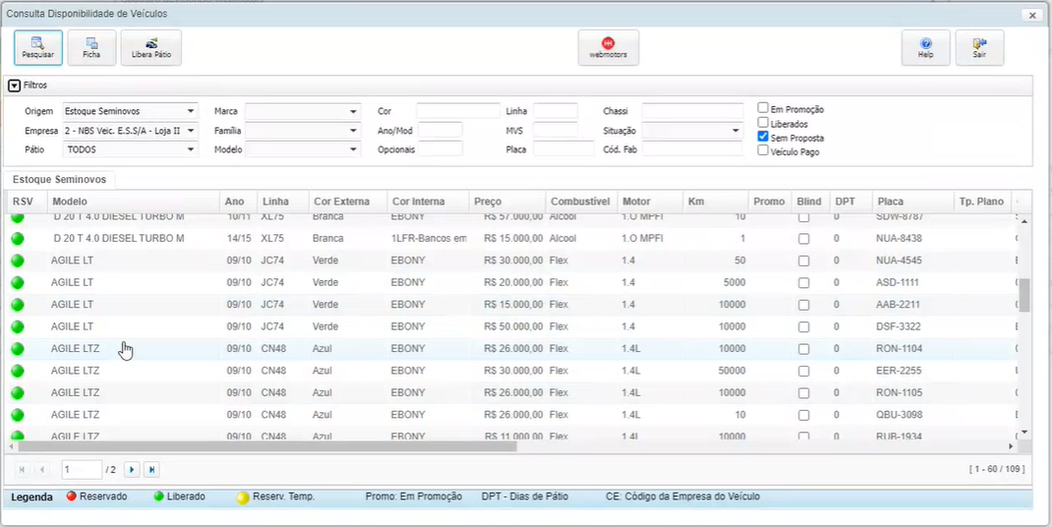
Task: Click the Libera Pátio button
Action: (x=151, y=48)
